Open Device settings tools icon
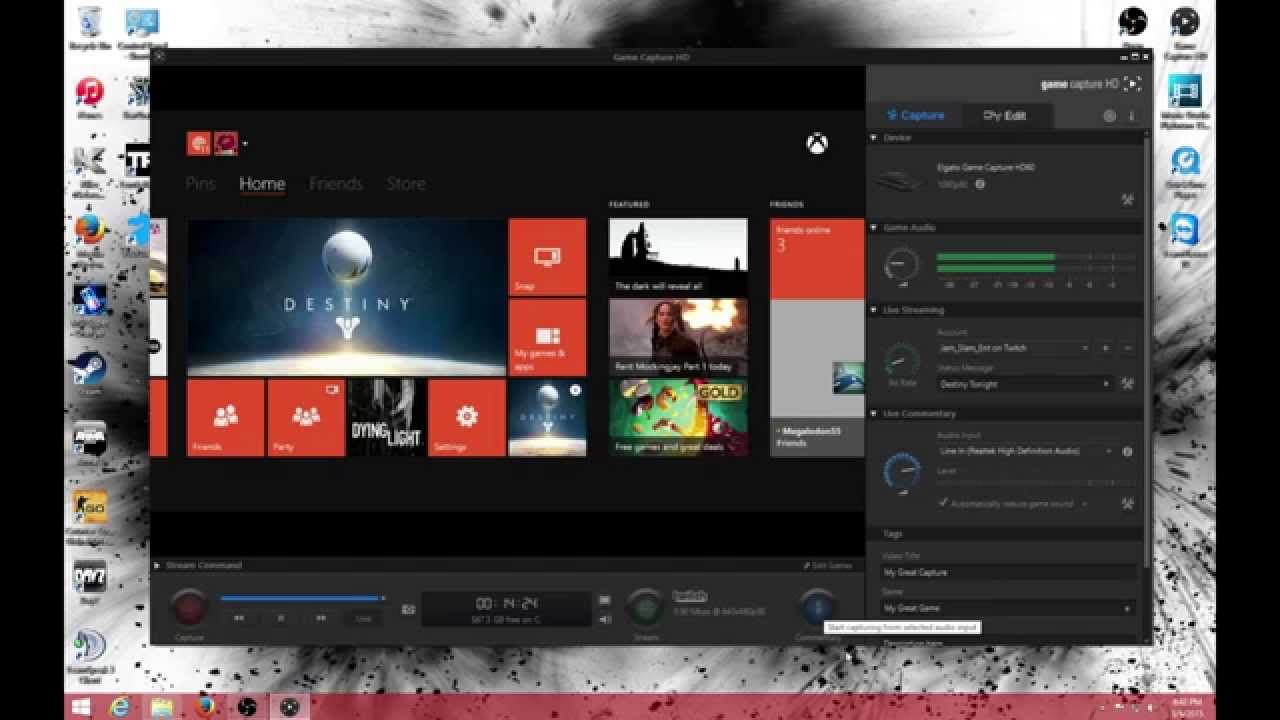This screenshot has height=720, width=1280. pos(1127,200)
